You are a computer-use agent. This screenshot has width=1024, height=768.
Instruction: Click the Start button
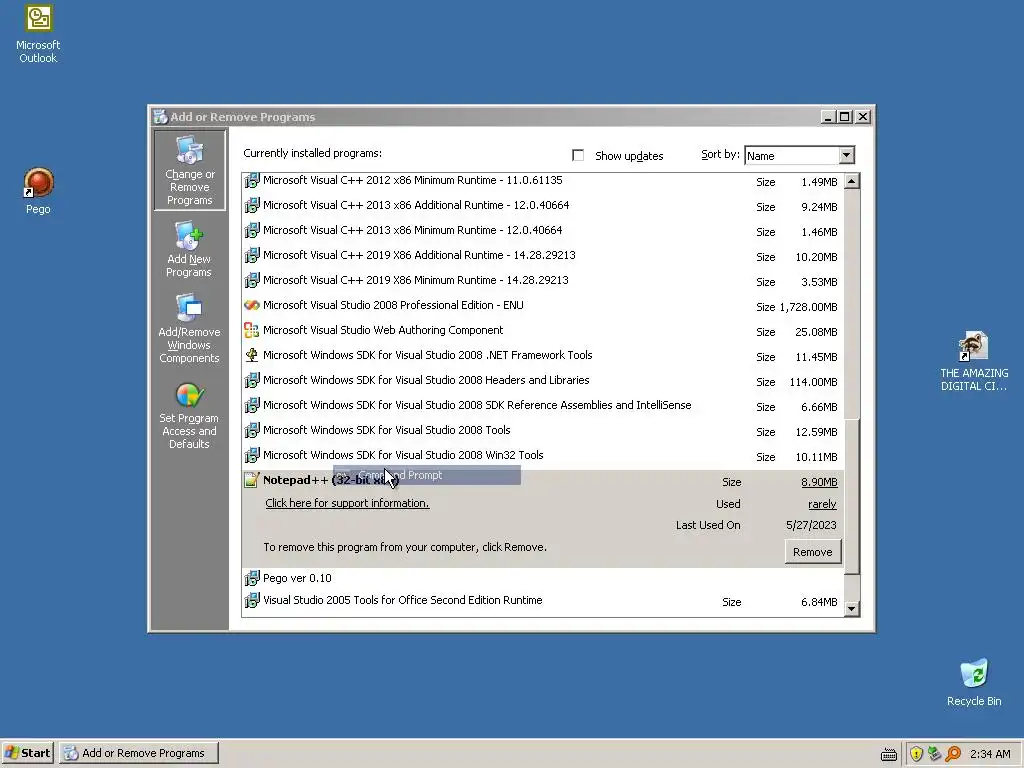(28, 753)
